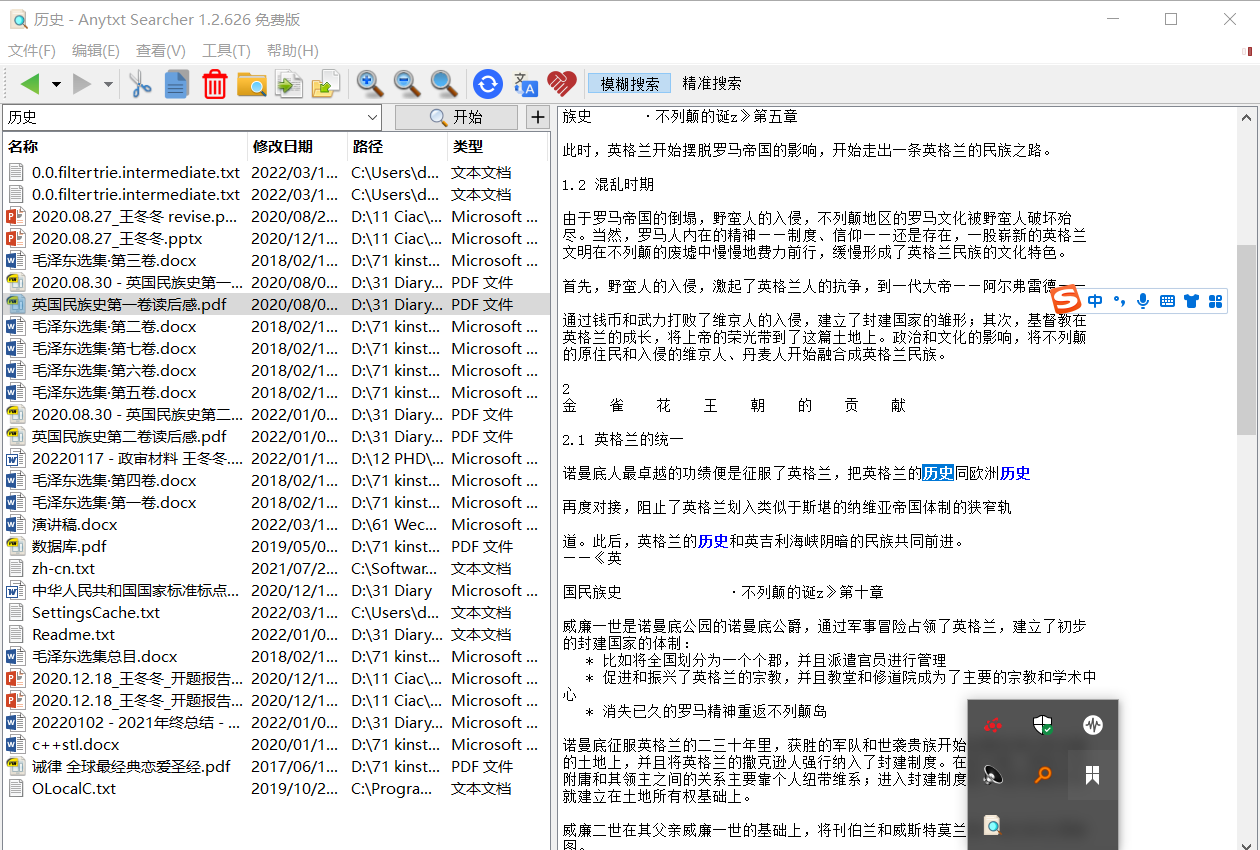The width and height of the screenshot is (1260, 850).
Task: Click the + button beside 开始
Action: pos(537,117)
